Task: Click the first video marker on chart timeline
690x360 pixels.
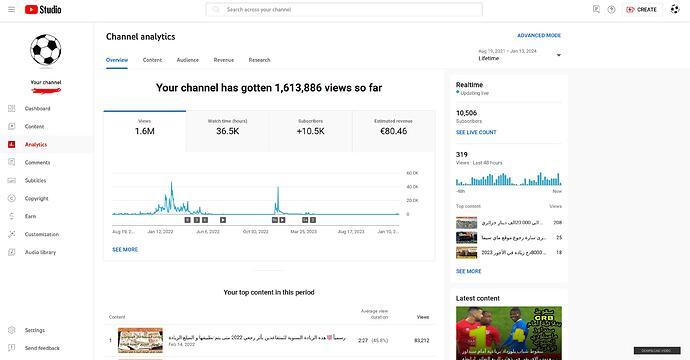Action: [187, 220]
